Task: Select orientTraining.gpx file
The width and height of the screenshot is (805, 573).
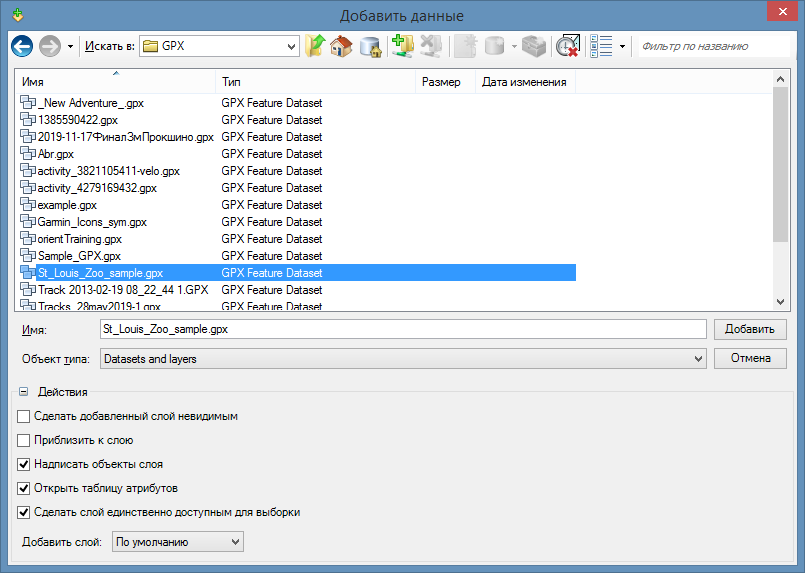Action: click(x=80, y=238)
